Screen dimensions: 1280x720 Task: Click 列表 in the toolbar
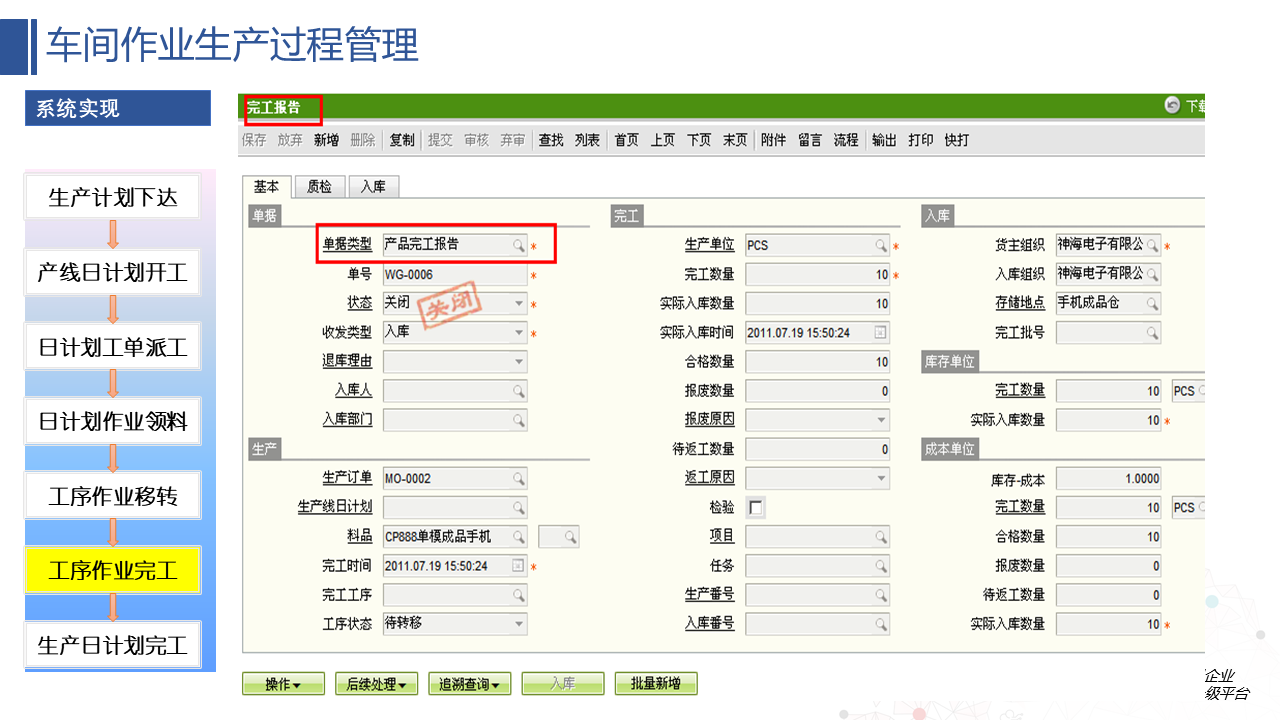pyautogui.click(x=588, y=140)
